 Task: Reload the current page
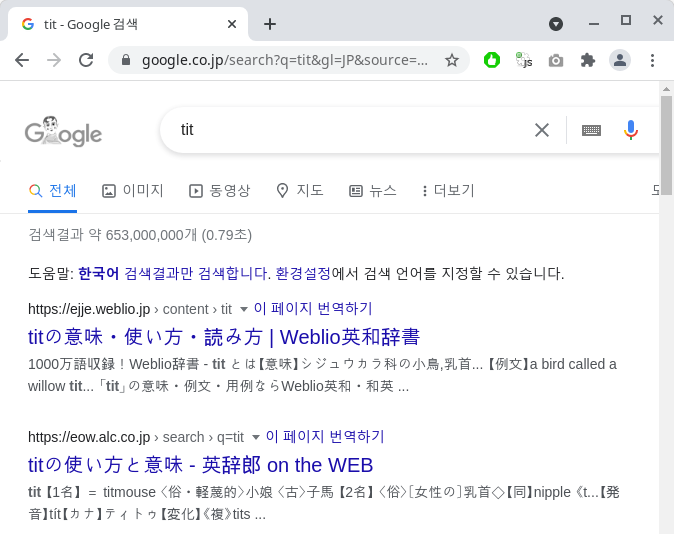(x=86, y=60)
